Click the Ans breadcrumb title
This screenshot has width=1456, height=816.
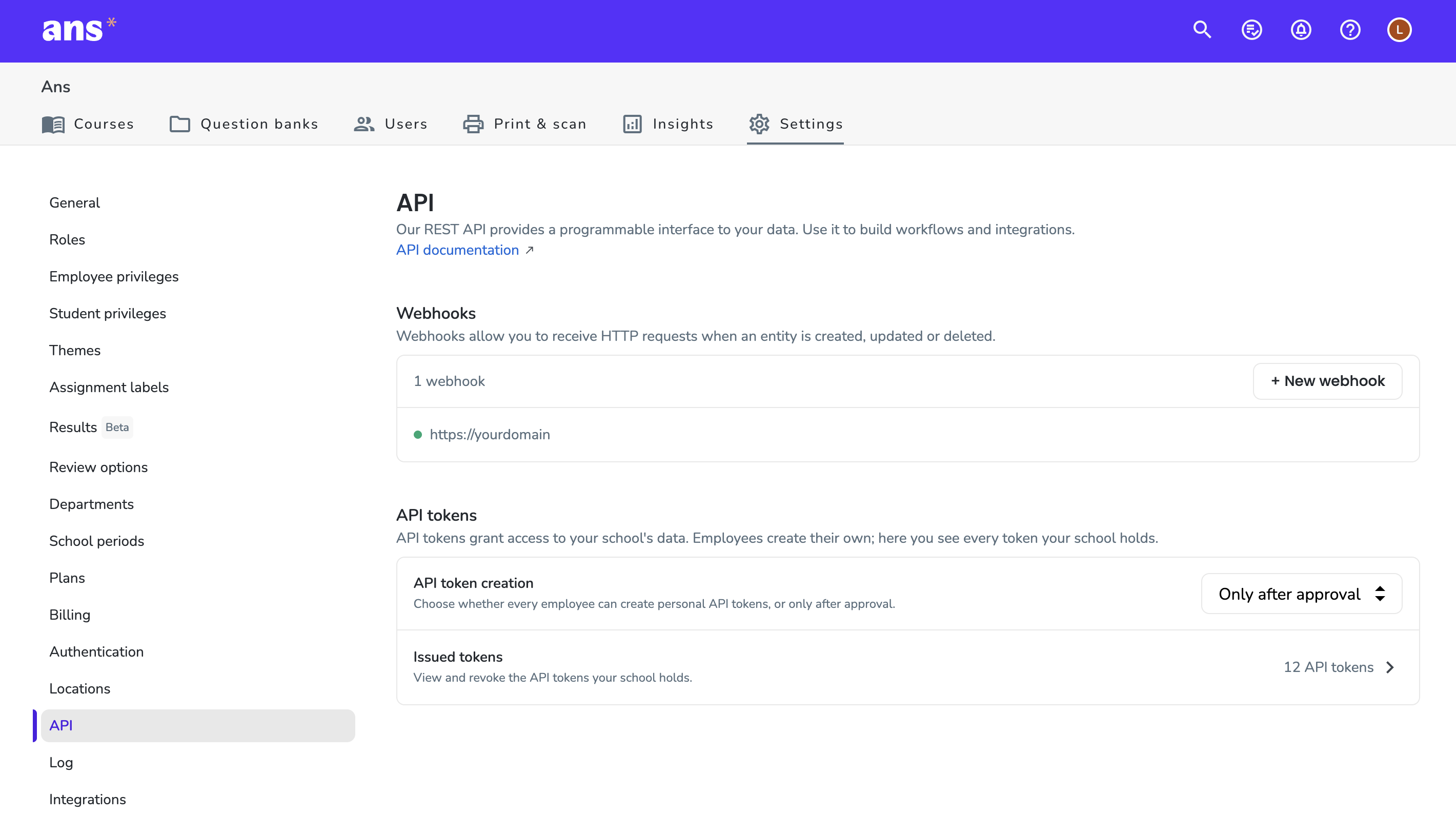pyautogui.click(x=55, y=87)
